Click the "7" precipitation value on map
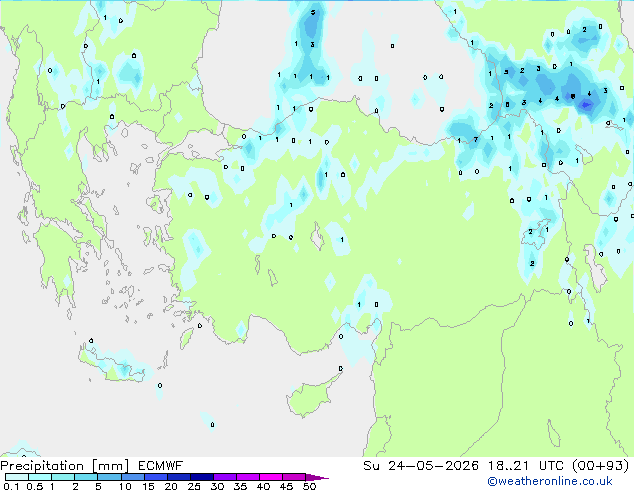Screen dimensions: 634x490 click(476, 139)
